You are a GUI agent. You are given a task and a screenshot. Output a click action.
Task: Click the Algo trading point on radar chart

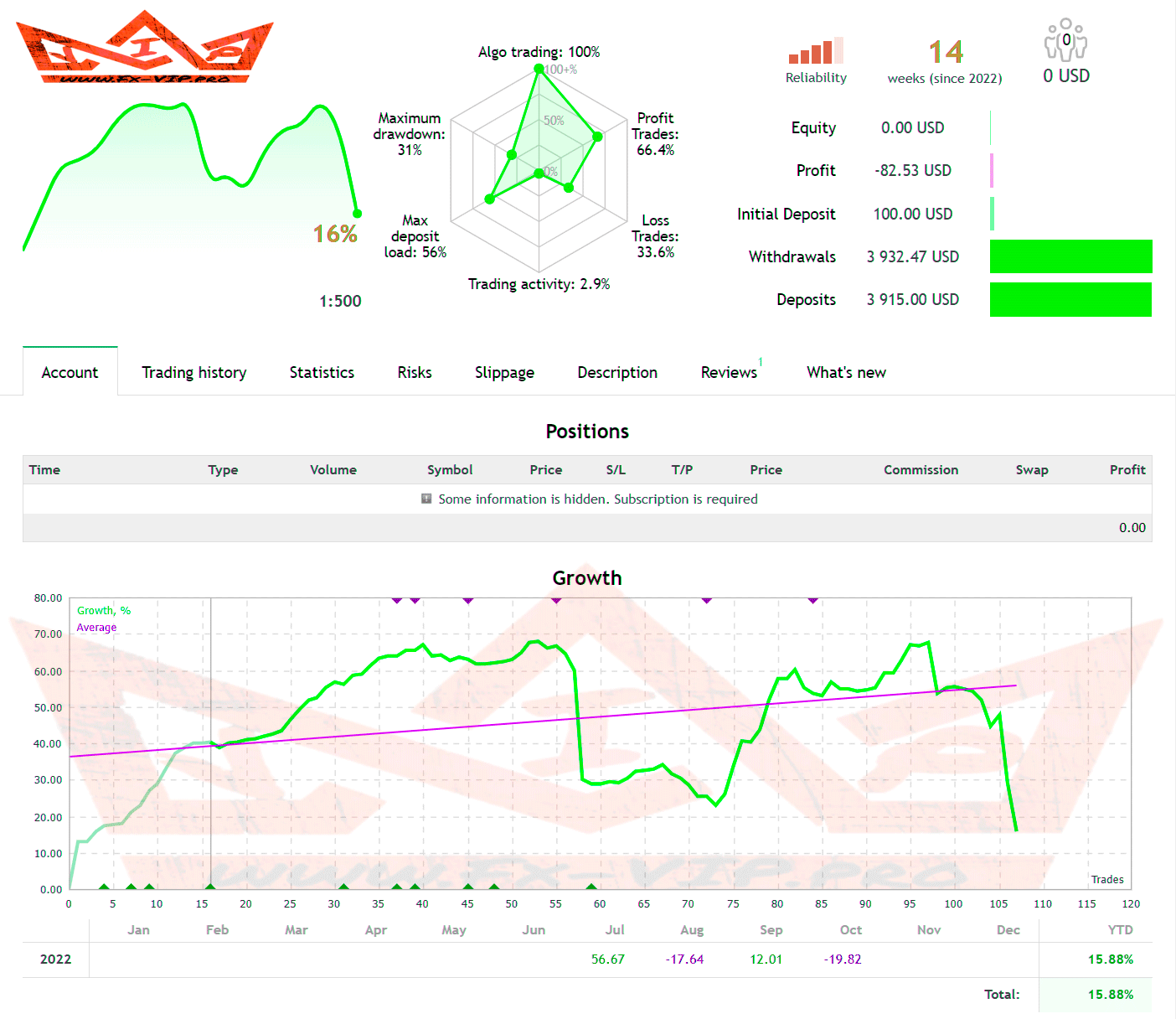tap(539, 69)
